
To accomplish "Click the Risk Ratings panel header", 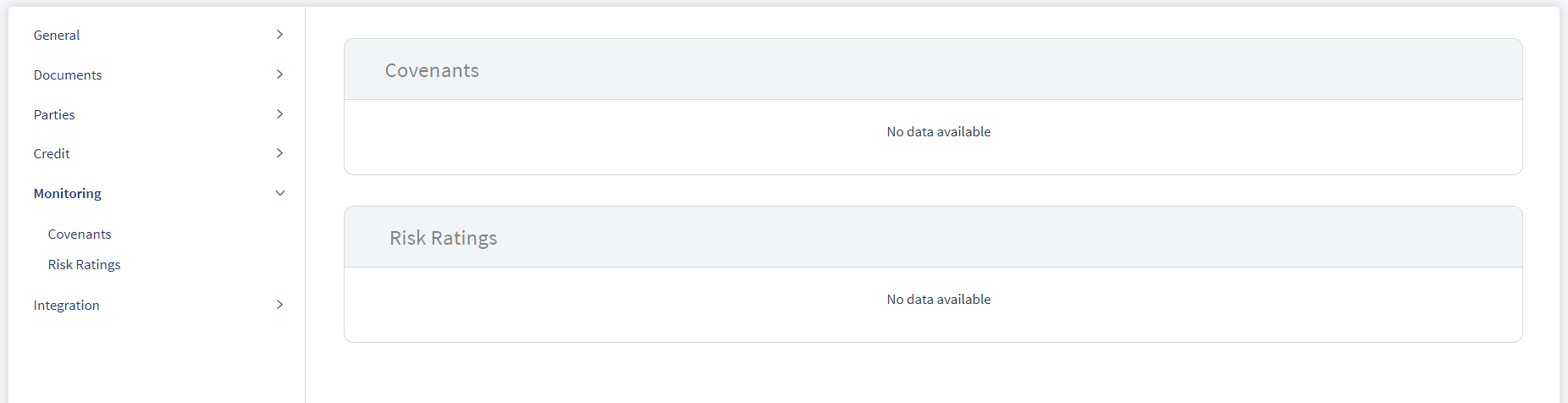I will (933, 237).
